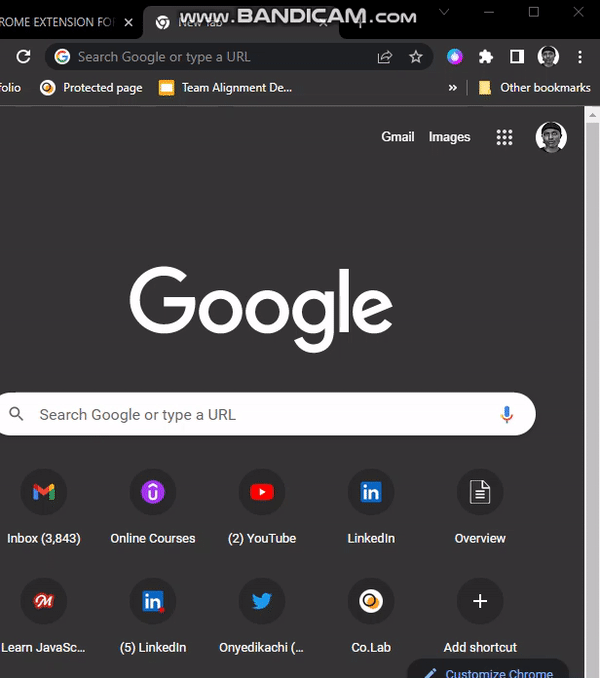Image resolution: width=600 pixels, height=678 pixels.
Task: Open the Overview shortcut
Action: click(480, 508)
